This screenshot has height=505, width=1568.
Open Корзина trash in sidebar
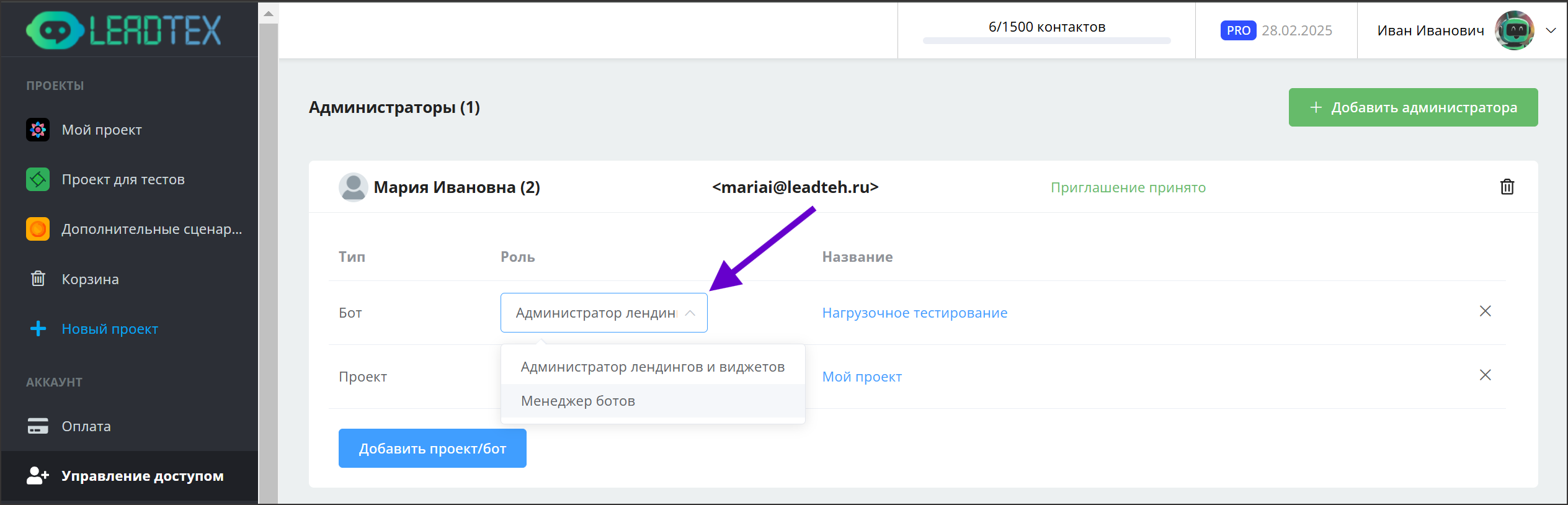(38, 279)
